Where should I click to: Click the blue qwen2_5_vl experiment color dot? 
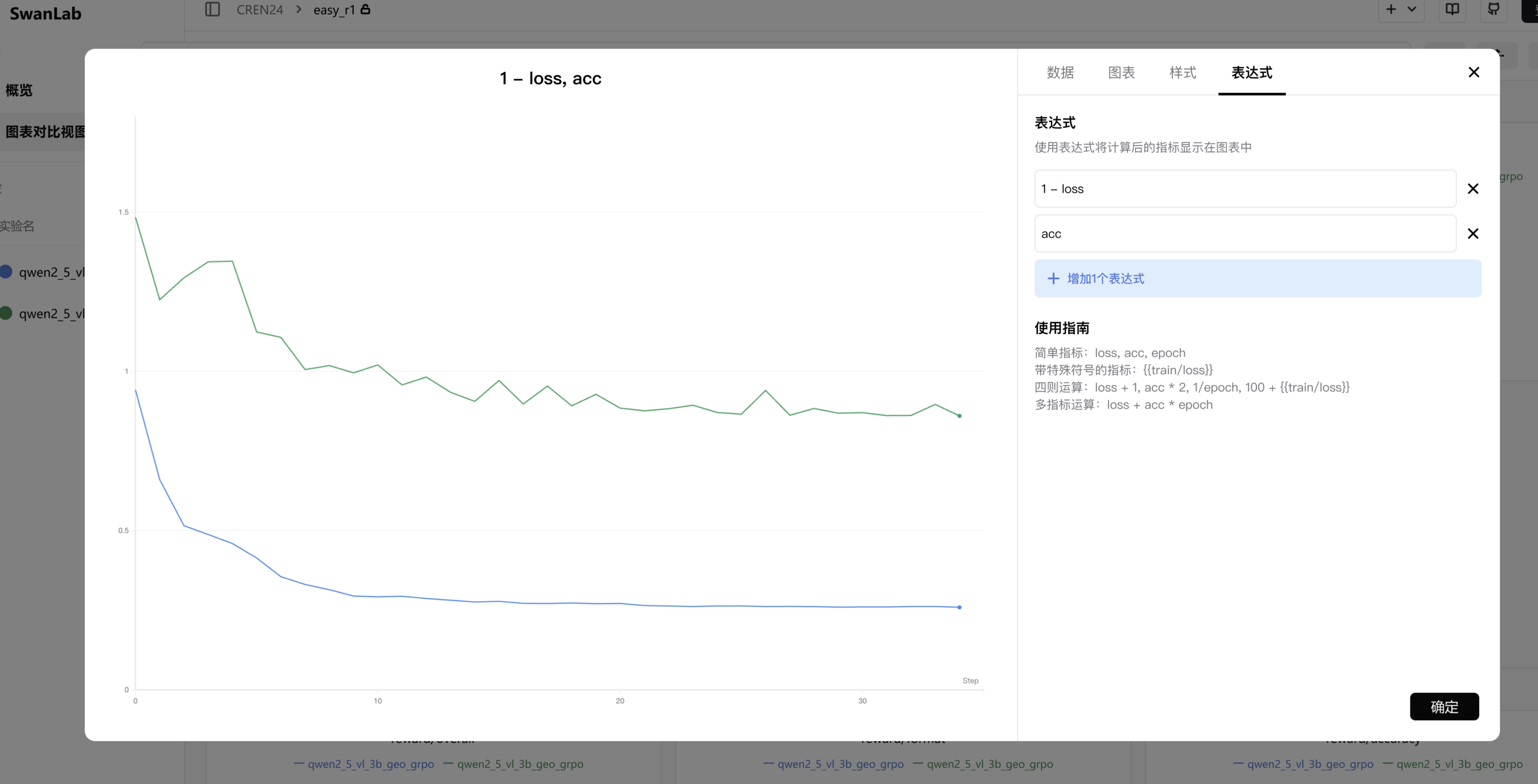(6, 272)
